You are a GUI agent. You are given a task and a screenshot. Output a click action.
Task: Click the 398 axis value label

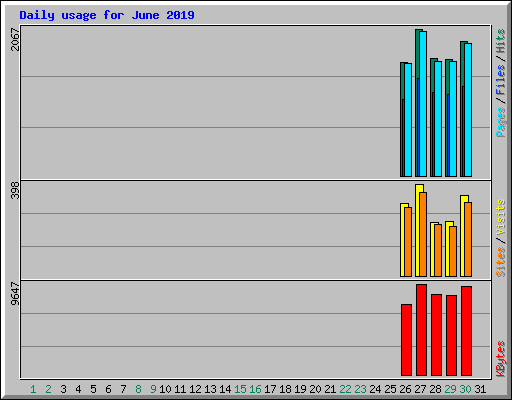coord(15,190)
